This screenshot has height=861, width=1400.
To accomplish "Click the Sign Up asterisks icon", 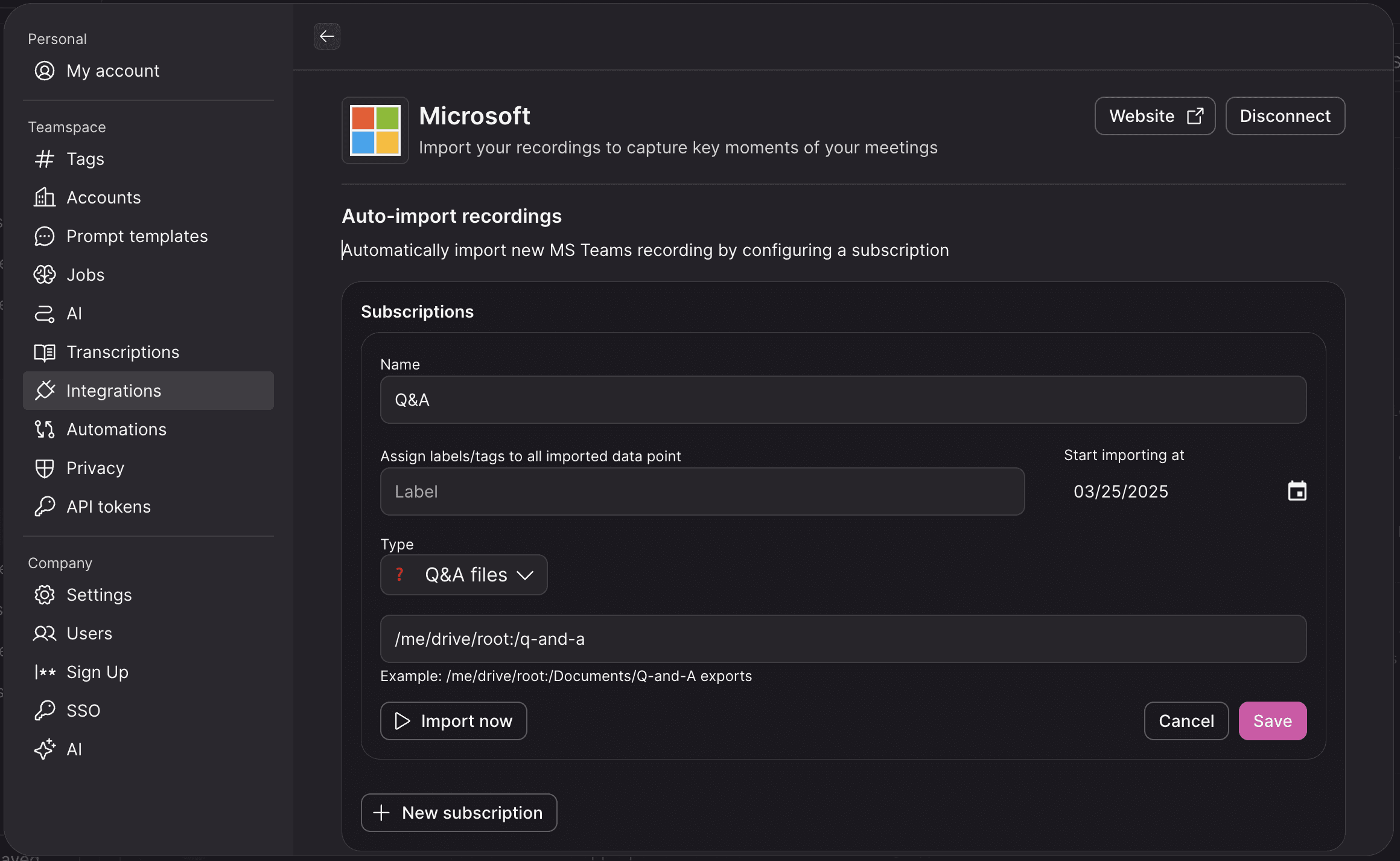I will click(x=45, y=672).
